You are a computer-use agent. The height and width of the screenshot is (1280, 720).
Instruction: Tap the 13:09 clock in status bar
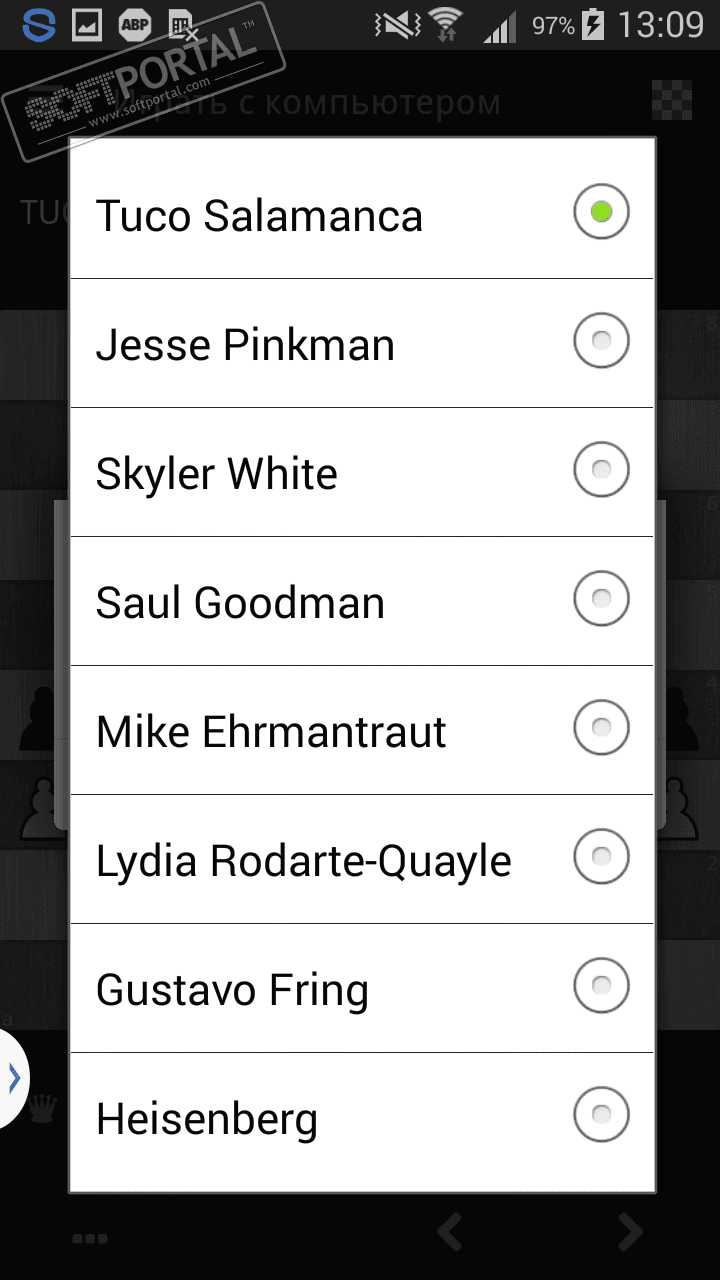660,24
